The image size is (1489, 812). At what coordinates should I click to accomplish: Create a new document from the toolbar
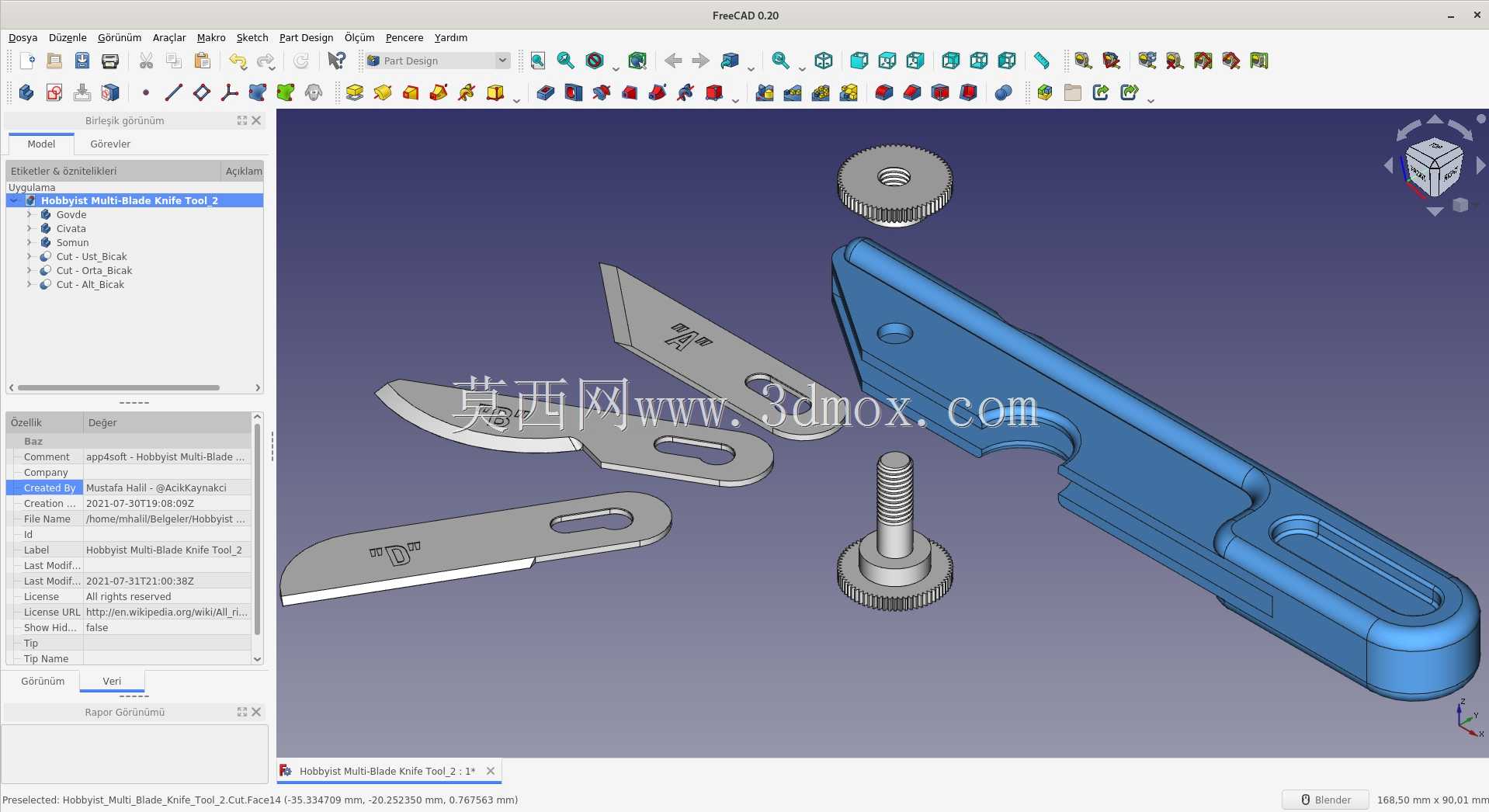(26, 61)
